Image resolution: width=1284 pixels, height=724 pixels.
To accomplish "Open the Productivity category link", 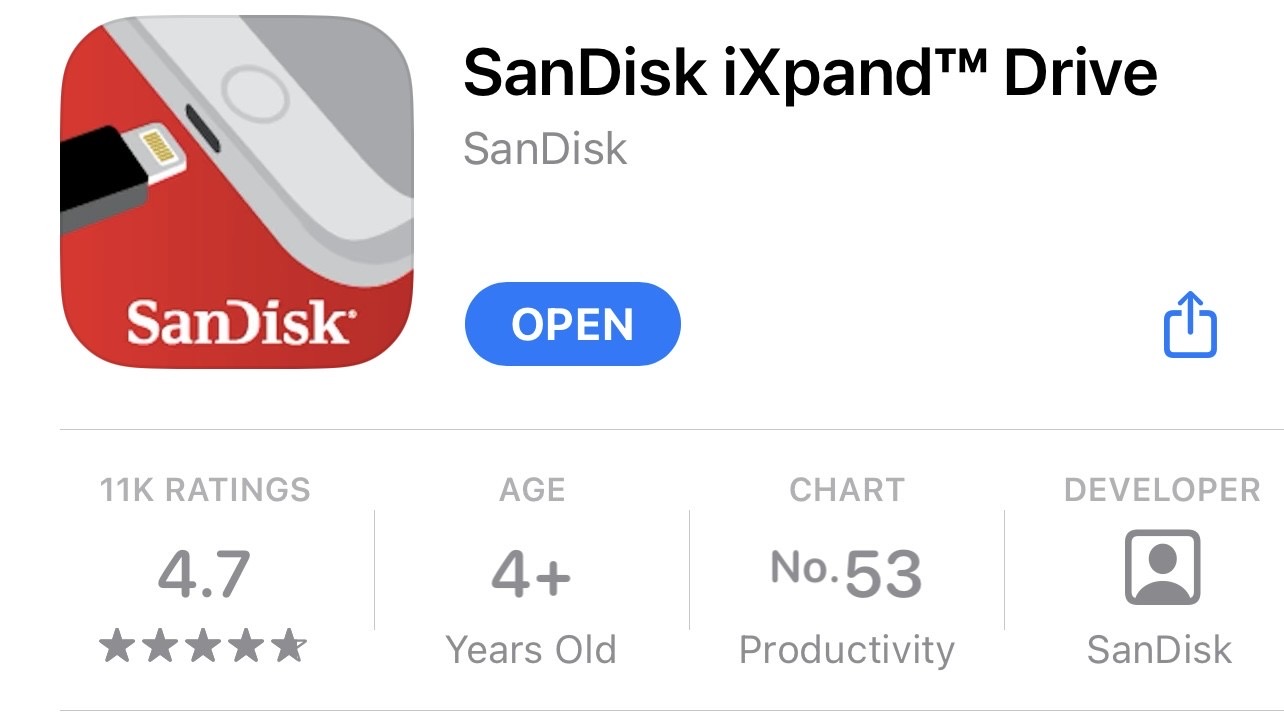I will 846,650.
